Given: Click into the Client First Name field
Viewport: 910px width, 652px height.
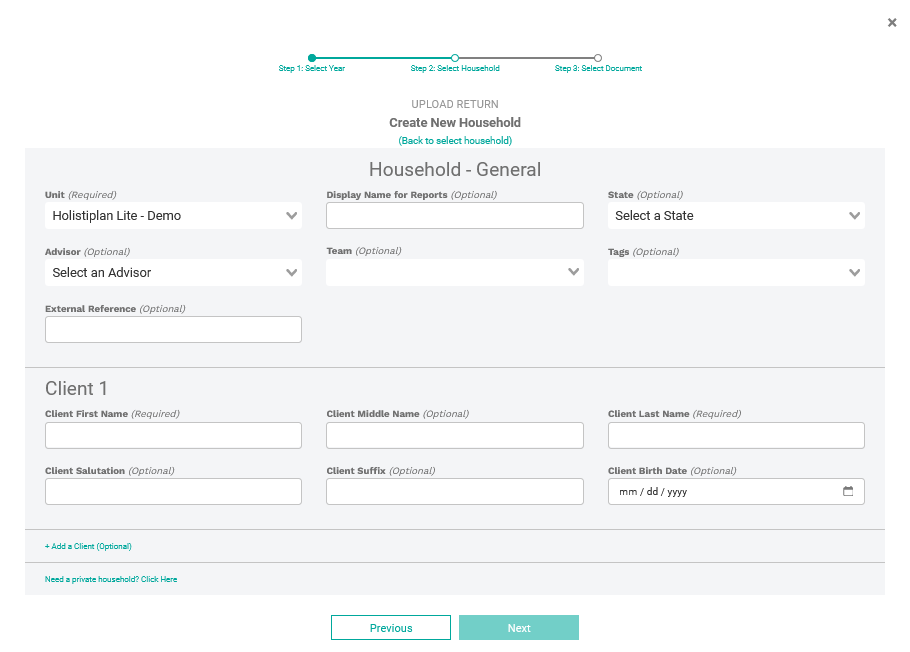Looking at the screenshot, I should click(173, 435).
